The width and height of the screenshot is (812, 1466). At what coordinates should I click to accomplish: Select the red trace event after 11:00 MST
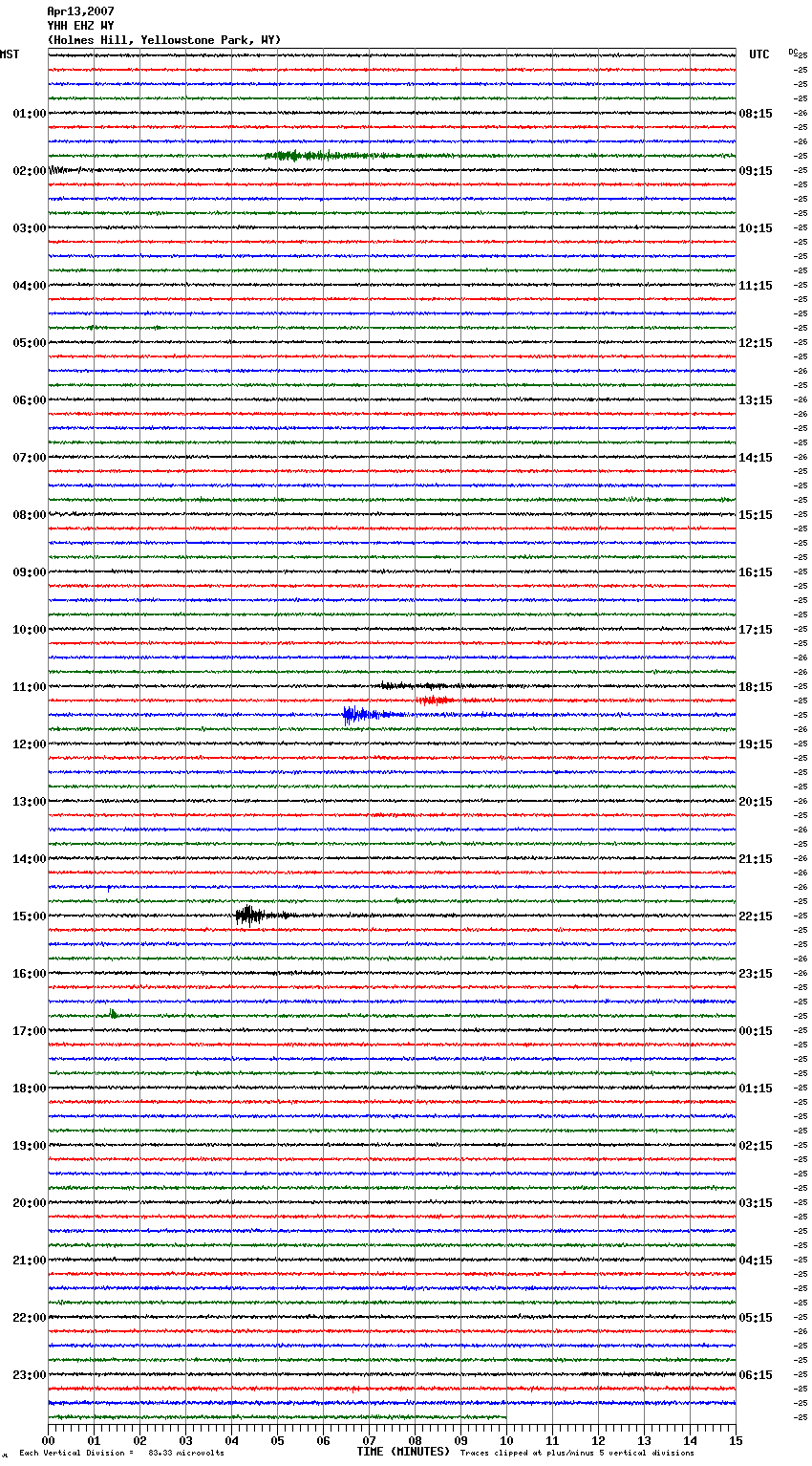(433, 701)
